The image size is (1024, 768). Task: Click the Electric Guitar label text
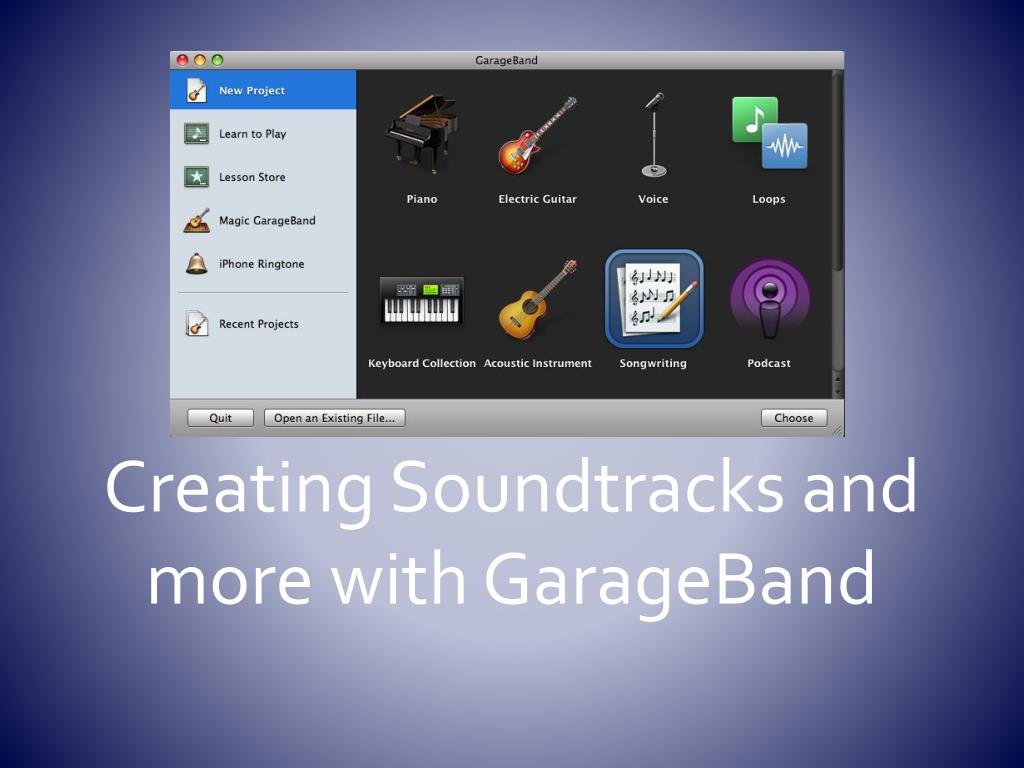tap(537, 199)
